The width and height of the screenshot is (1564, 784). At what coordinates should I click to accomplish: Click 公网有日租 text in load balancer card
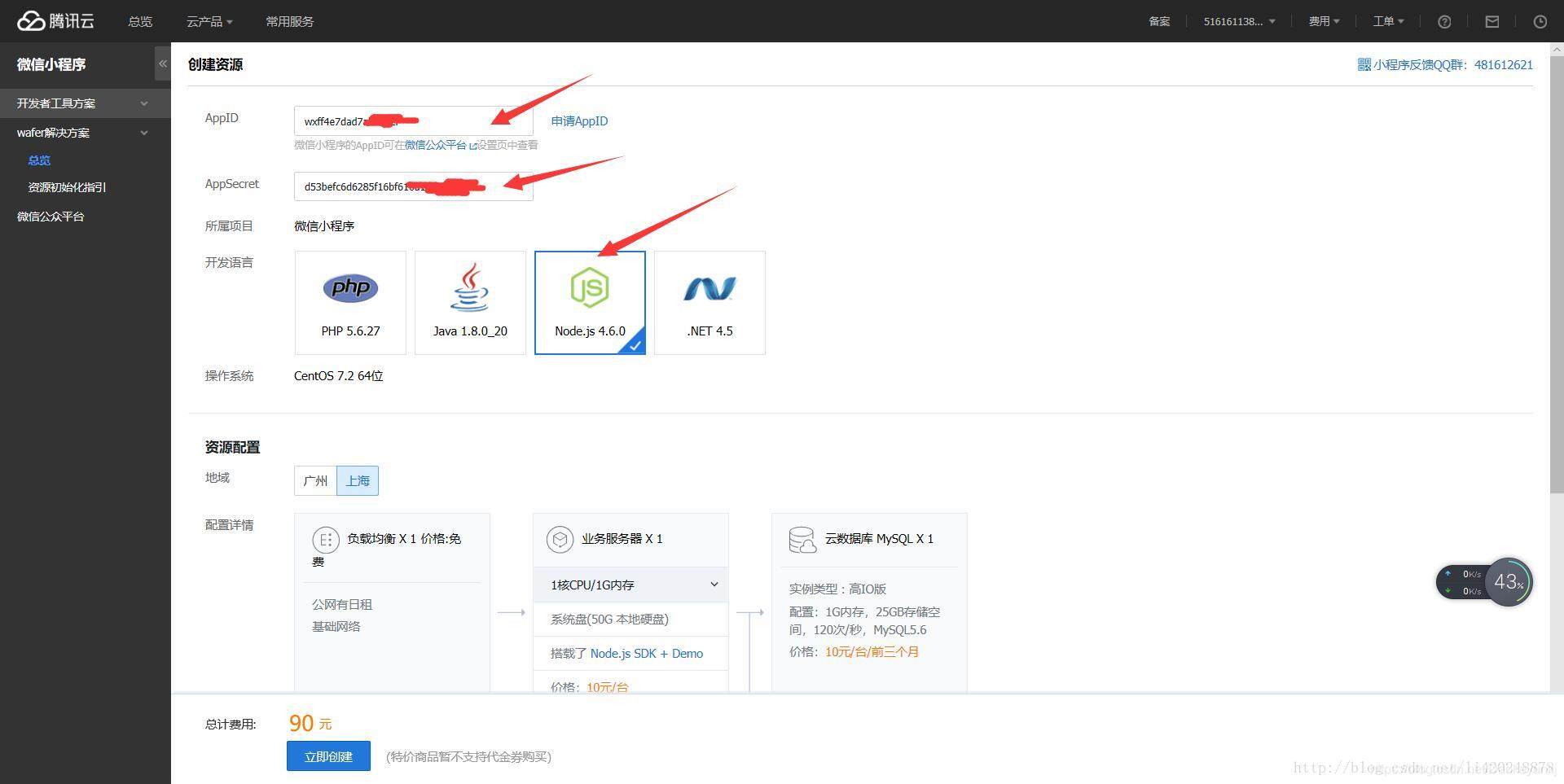[x=342, y=605]
